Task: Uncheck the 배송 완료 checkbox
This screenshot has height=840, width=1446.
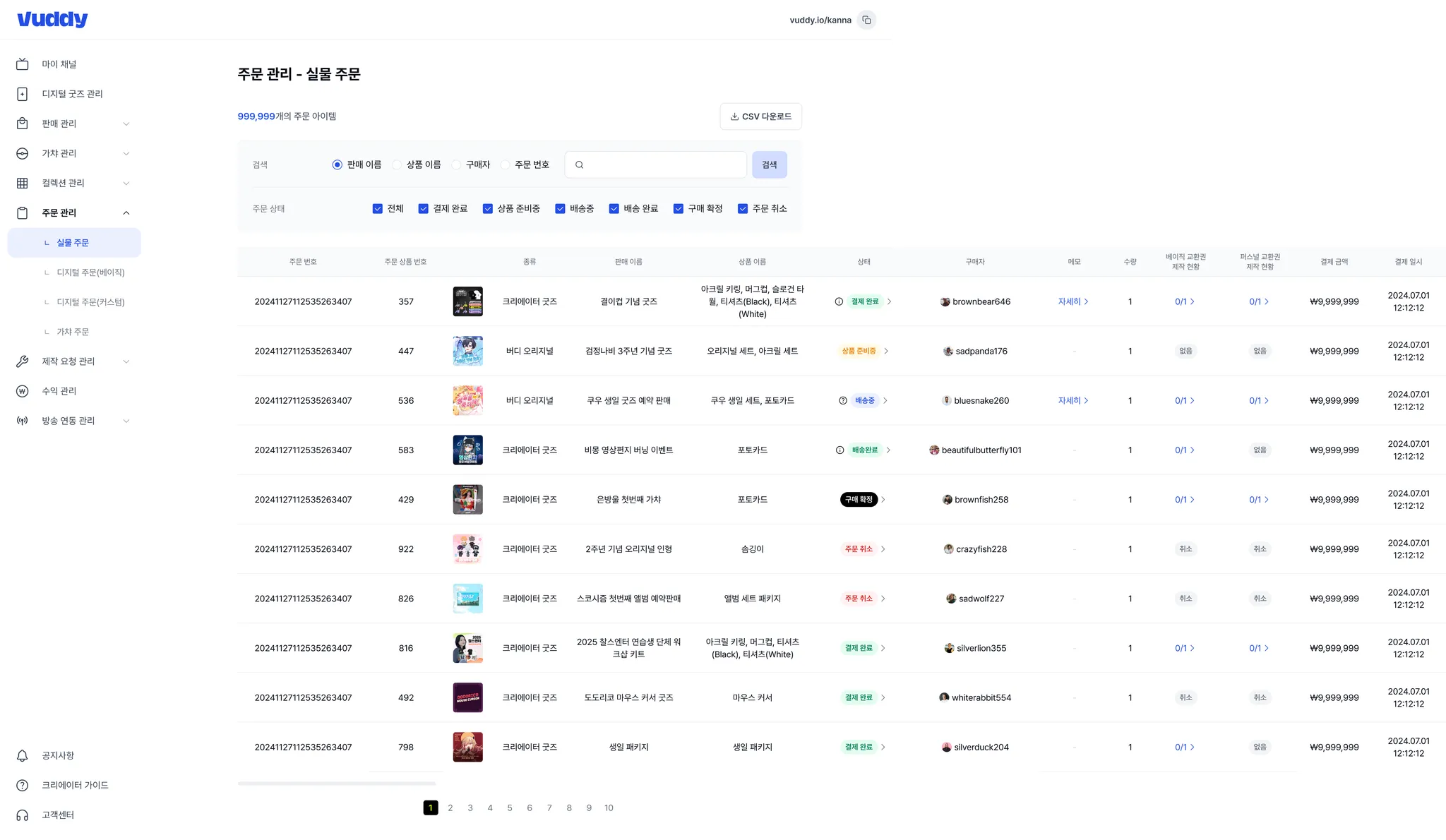Action: click(614, 208)
